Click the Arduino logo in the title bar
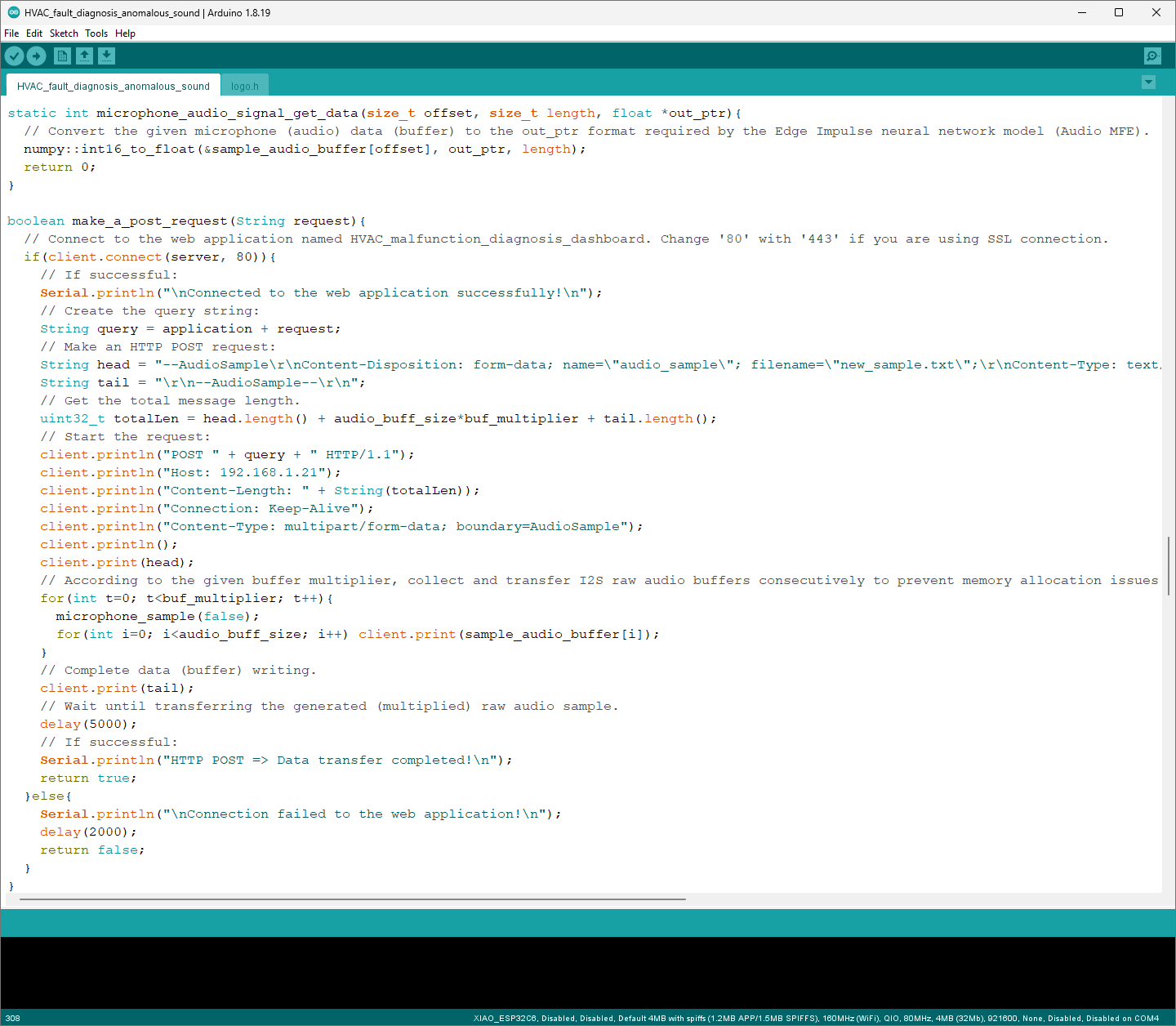 pos(13,12)
